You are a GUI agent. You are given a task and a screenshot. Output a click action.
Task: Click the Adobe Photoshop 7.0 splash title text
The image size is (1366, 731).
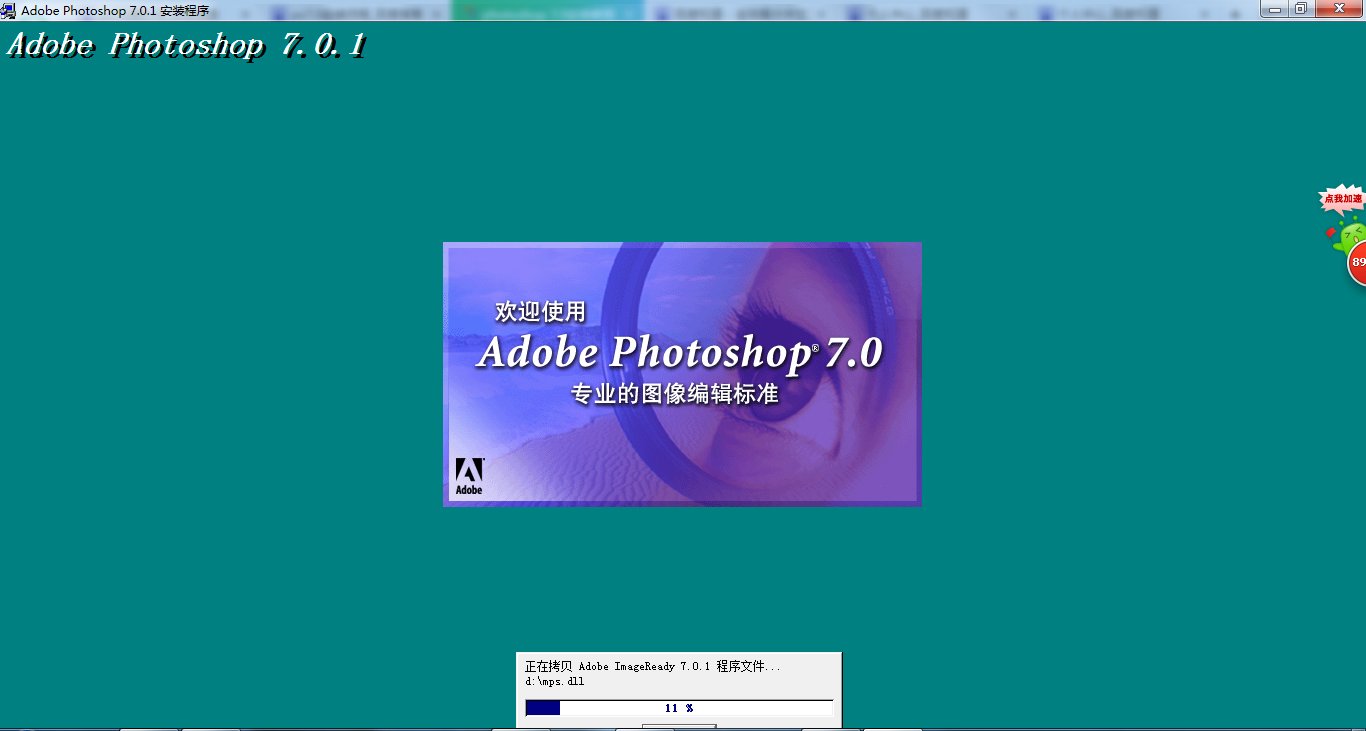(x=680, y=353)
